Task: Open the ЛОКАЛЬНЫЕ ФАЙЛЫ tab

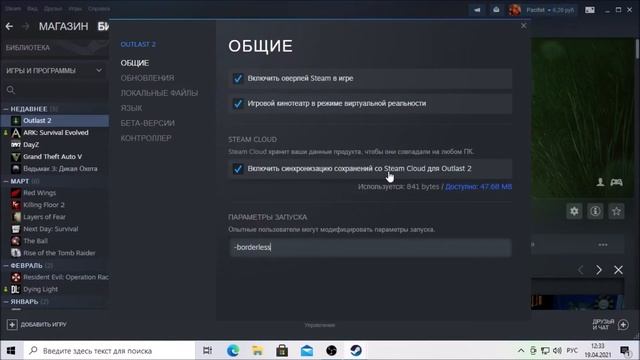Action: point(159,93)
